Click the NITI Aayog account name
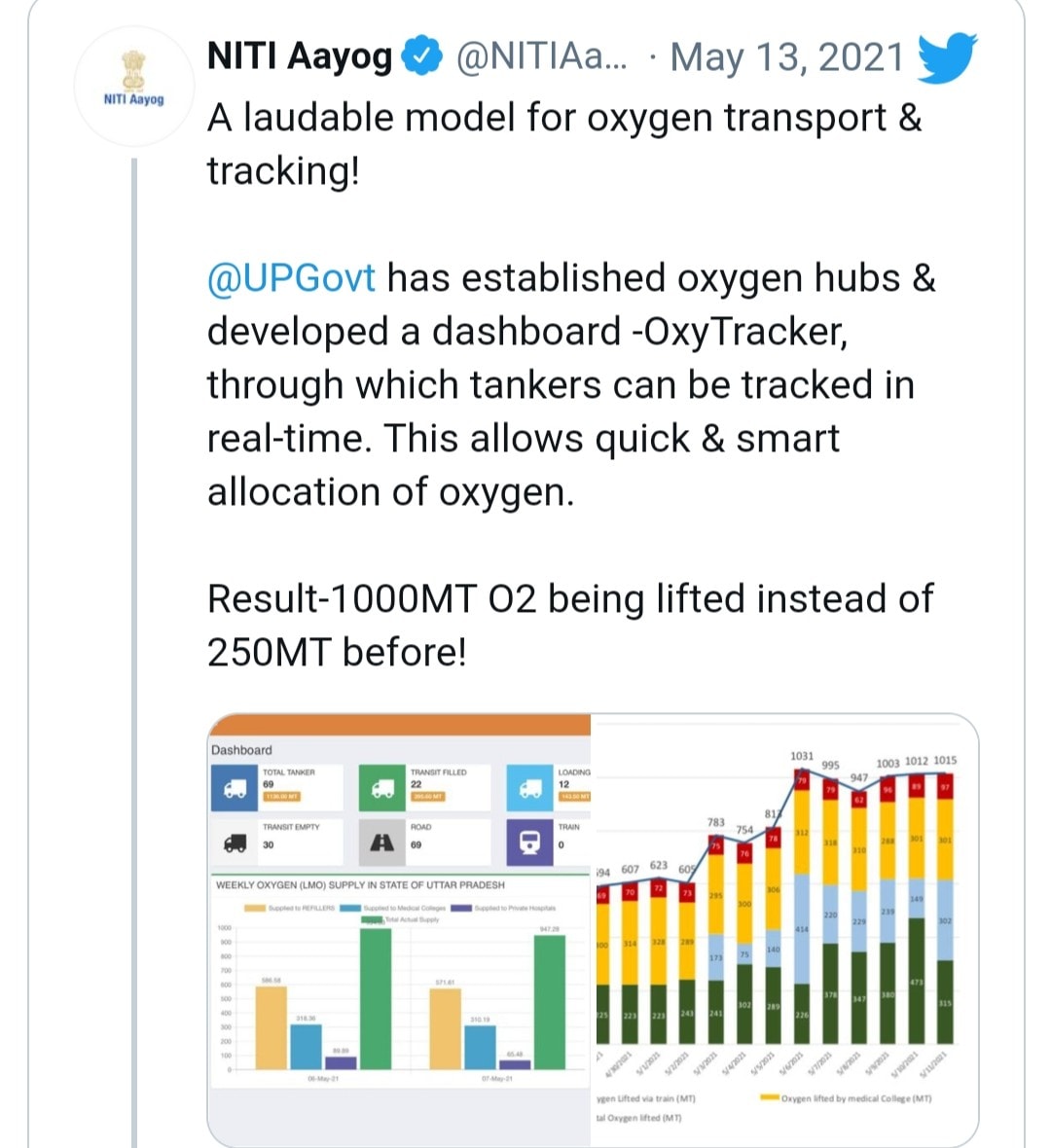Image resolution: width=1051 pixels, height=1148 pixels. click(x=301, y=57)
